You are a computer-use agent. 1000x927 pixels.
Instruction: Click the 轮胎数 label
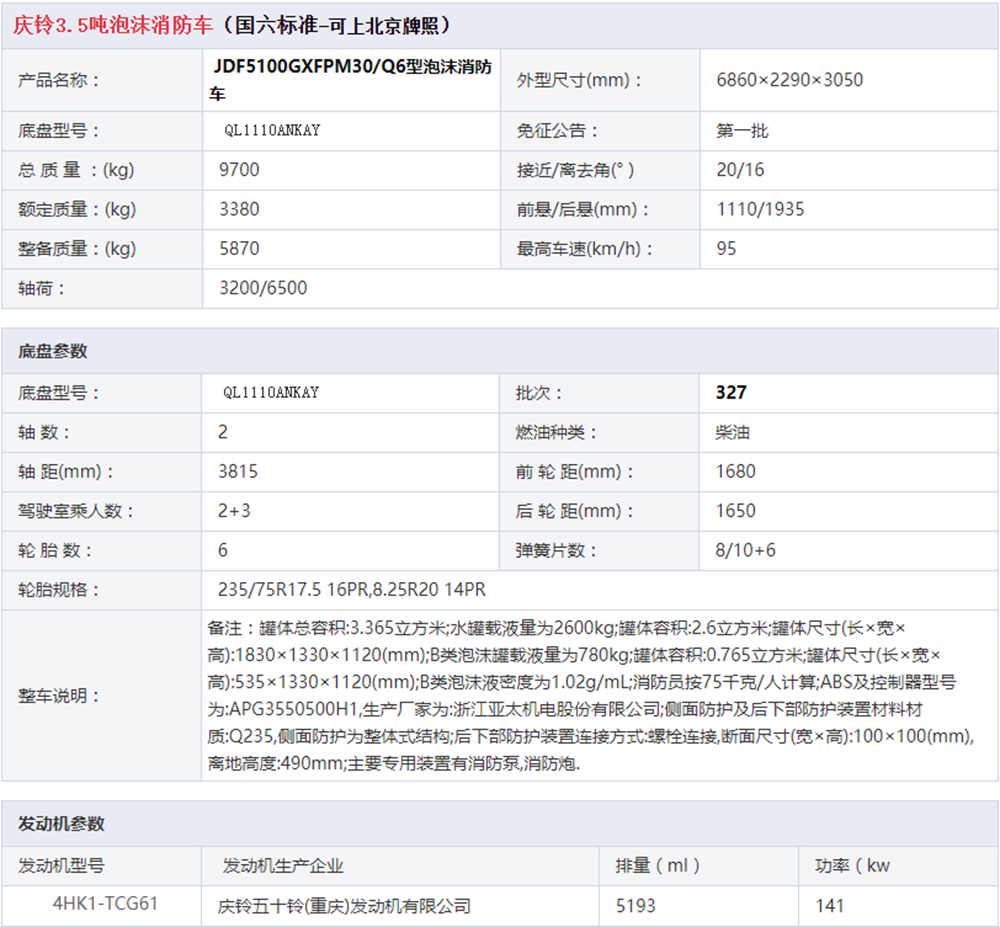tap(55, 550)
